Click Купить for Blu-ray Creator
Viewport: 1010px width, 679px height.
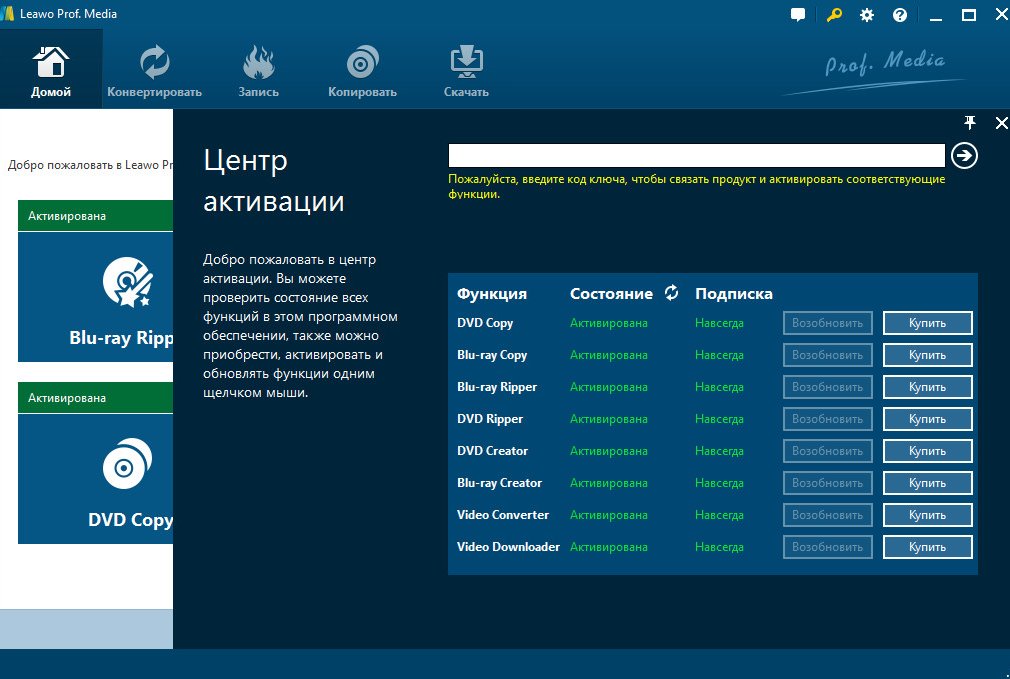[928, 483]
